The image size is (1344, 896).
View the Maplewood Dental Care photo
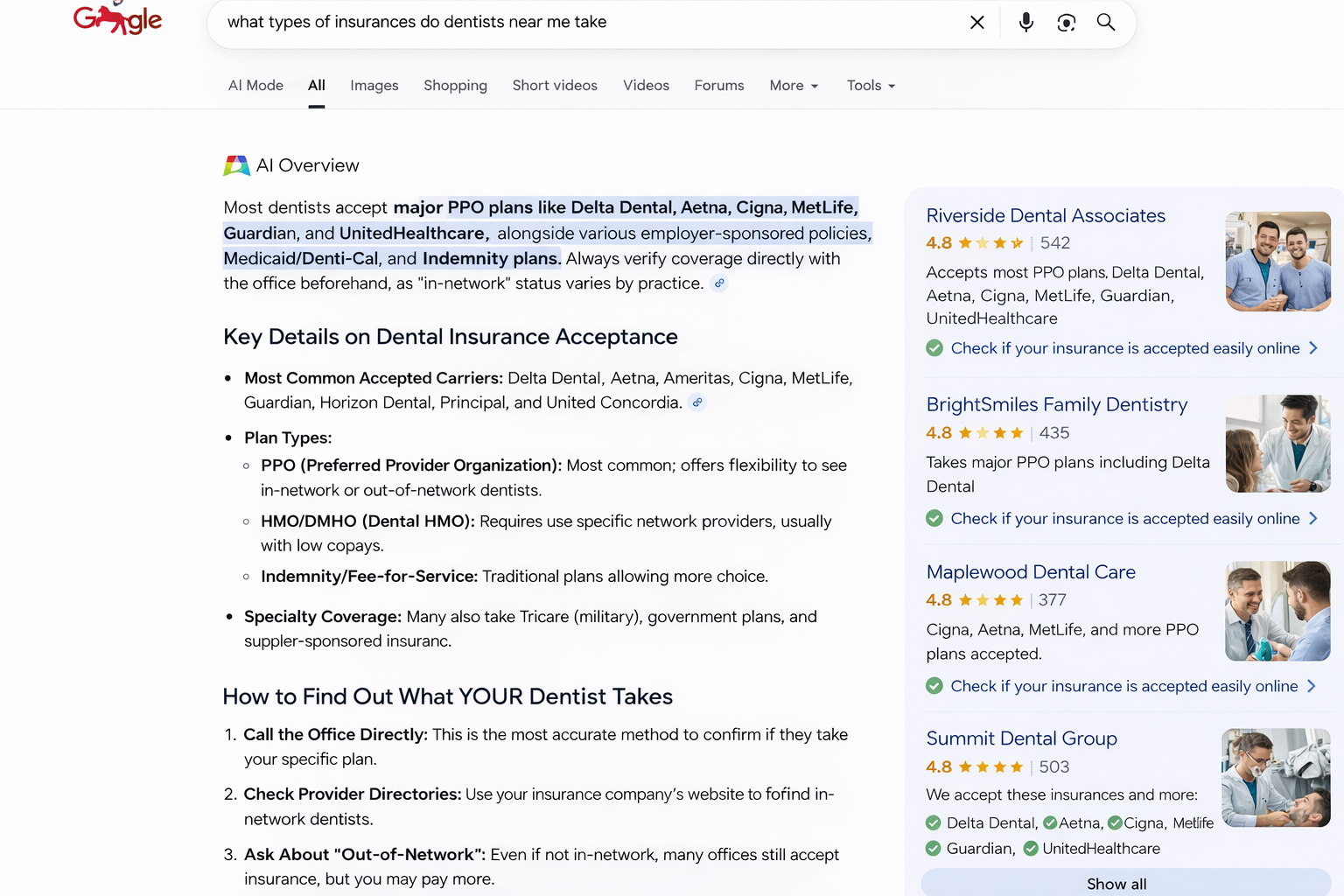pyautogui.click(x=1278, y=611)
